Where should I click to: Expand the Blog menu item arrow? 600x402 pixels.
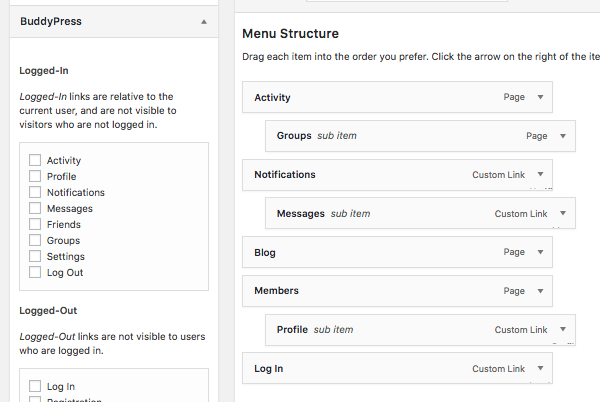(541, 252)
